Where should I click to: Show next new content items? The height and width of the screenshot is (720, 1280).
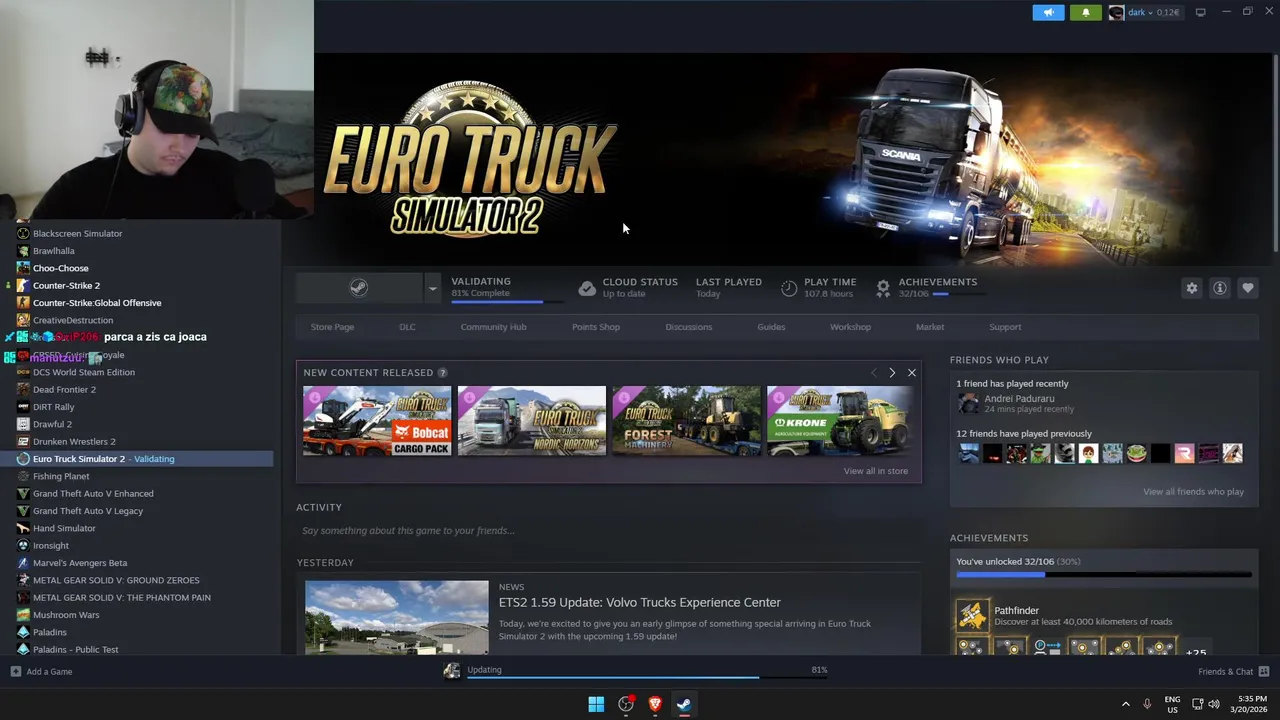(x=892, y=373)
